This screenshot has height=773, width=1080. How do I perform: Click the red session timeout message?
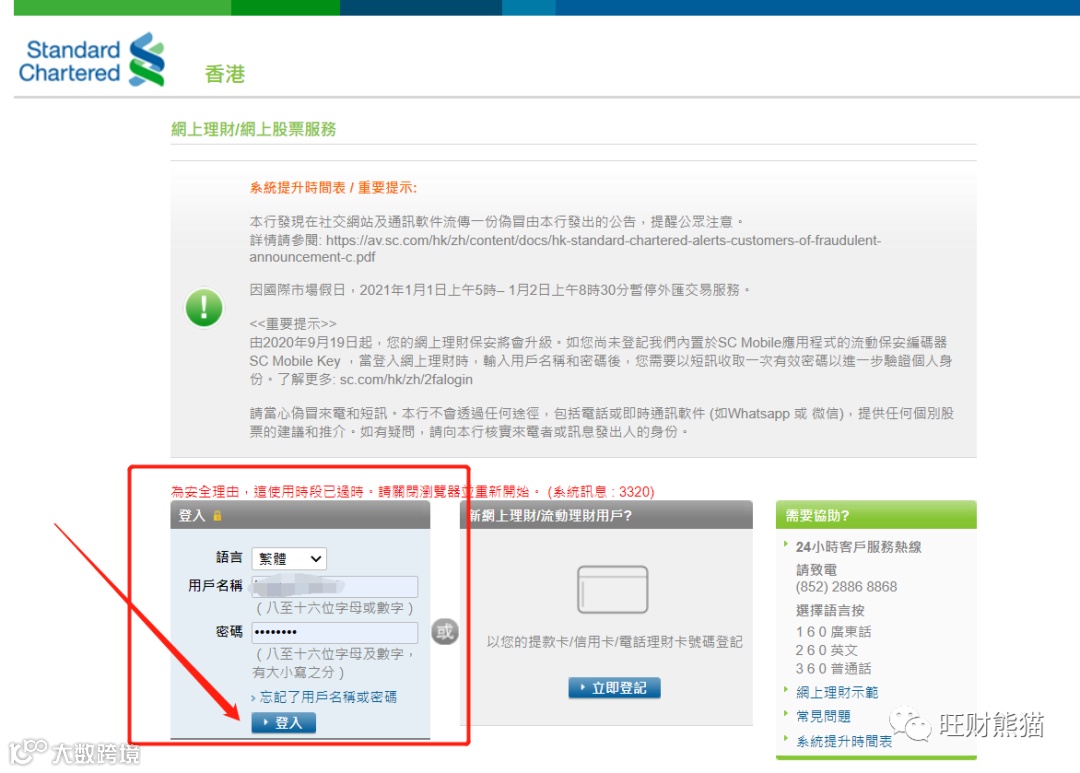[413, 491]
